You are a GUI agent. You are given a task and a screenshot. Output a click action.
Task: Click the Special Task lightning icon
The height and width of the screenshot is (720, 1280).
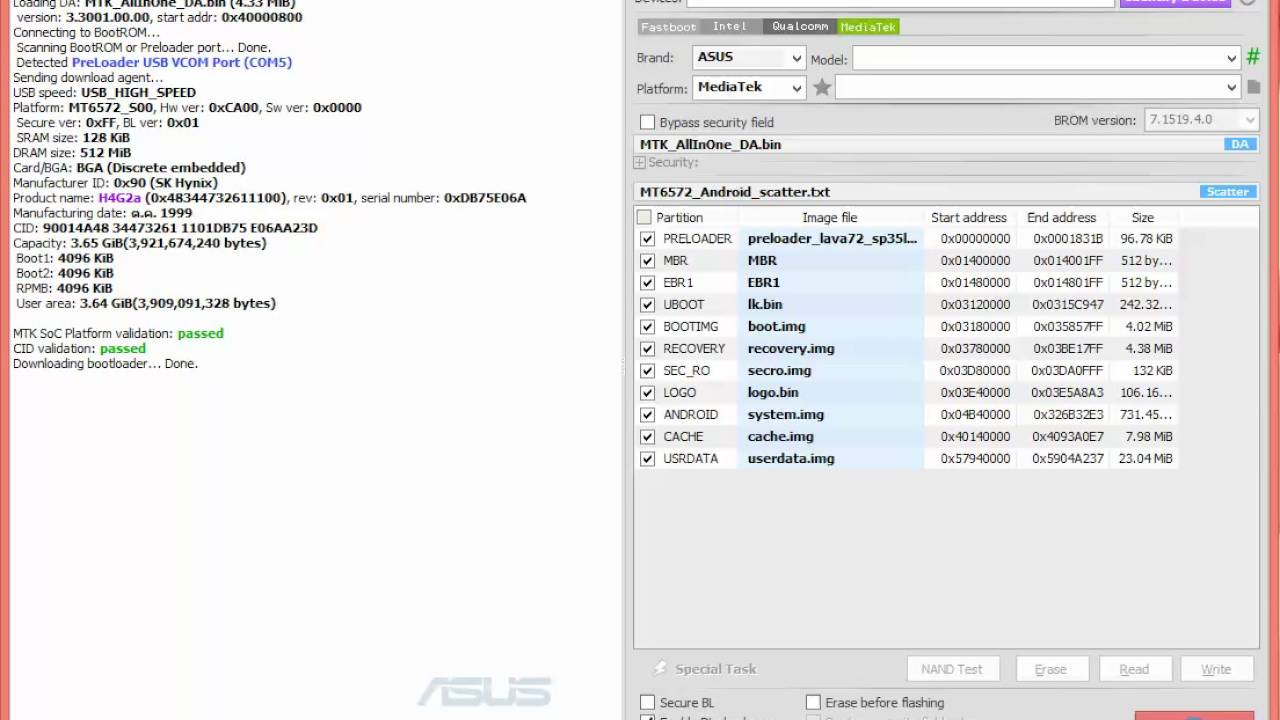[x=660, y=668]
